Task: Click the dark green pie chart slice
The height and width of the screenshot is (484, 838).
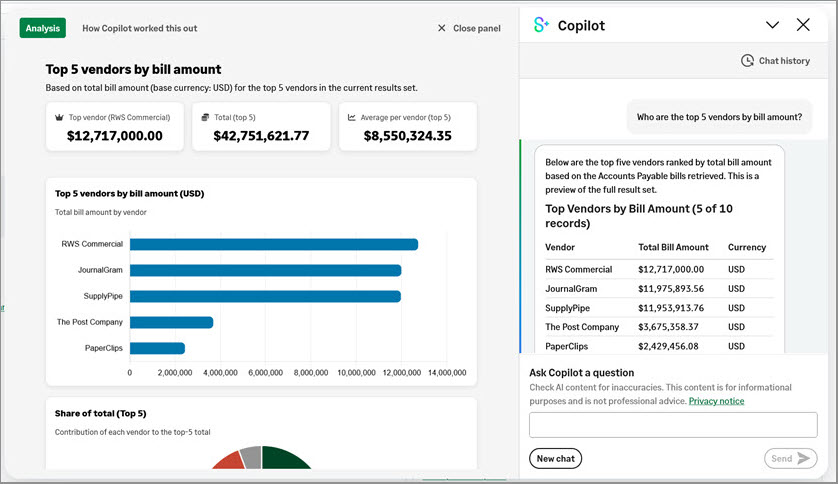Action: (x=283, y=458)
